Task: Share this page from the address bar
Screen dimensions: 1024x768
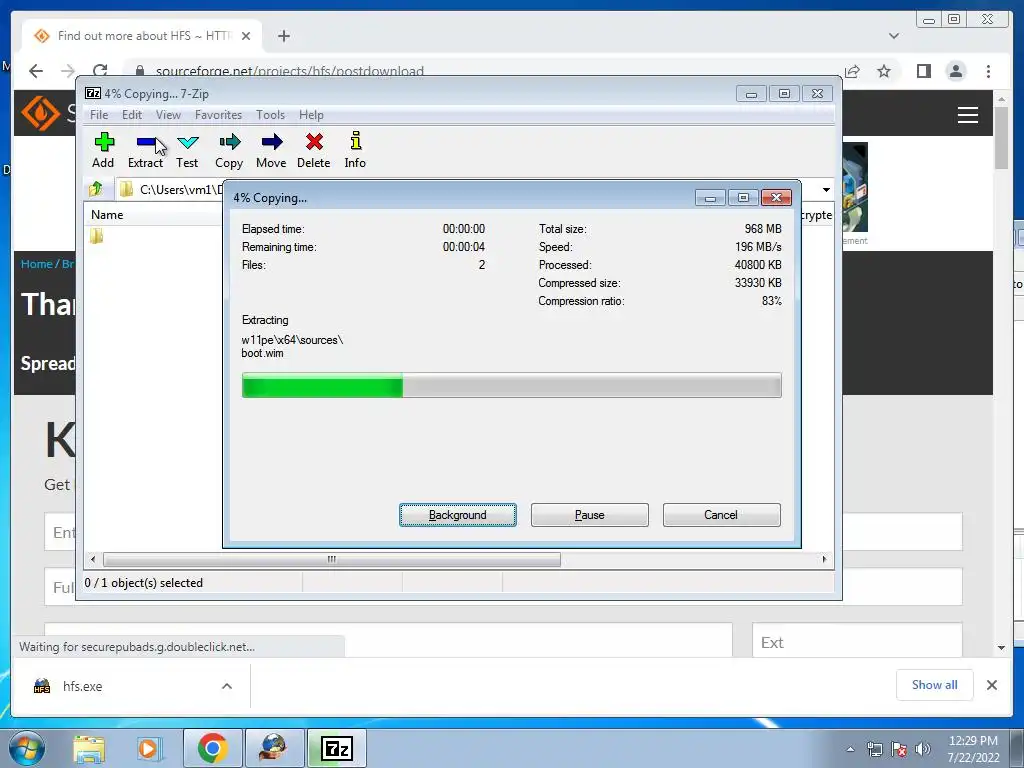Action: click(x=852, y=71)
